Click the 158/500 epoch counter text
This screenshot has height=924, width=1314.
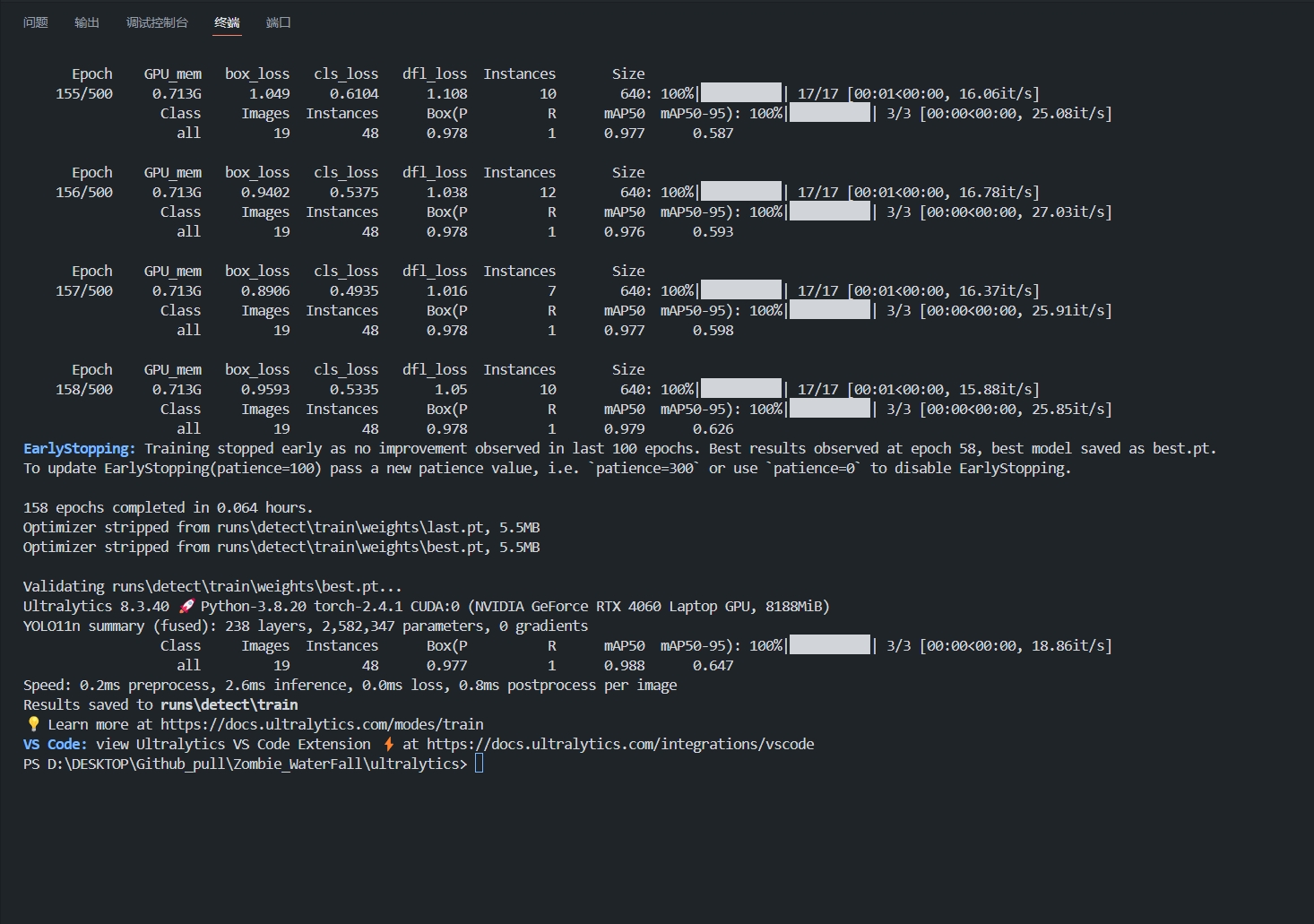coord(84,389)
